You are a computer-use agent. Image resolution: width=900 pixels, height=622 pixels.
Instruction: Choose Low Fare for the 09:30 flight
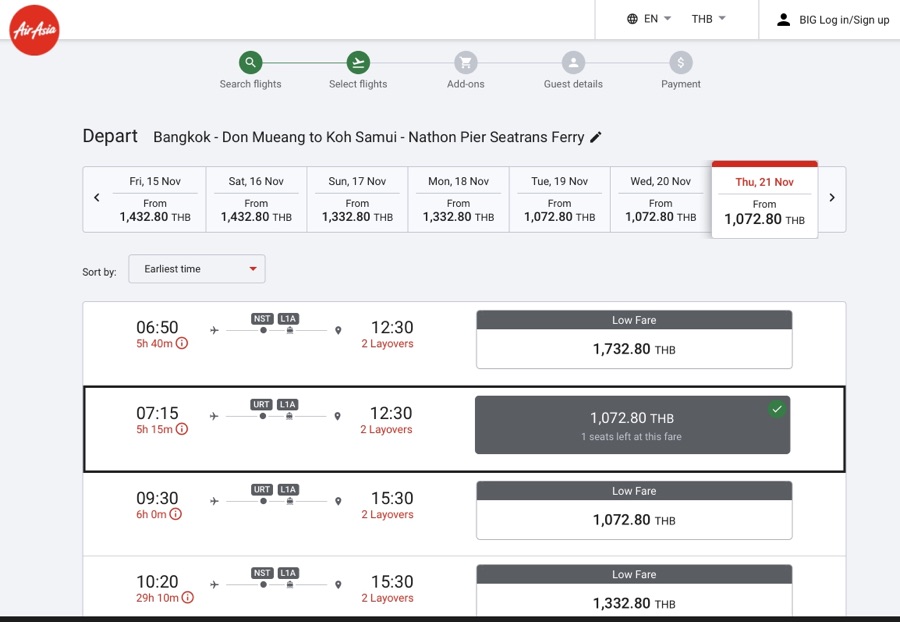click(634, 511)
